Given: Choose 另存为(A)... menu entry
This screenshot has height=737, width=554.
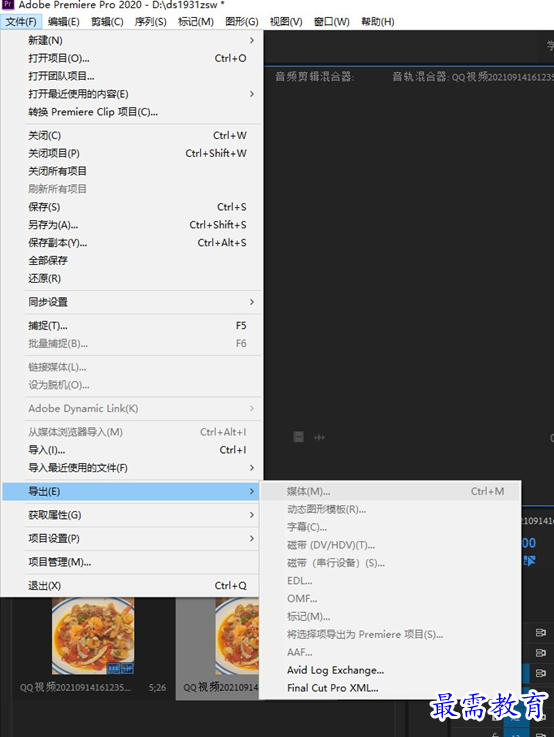Looking at the screenshot, I should (x=132, y=225).
